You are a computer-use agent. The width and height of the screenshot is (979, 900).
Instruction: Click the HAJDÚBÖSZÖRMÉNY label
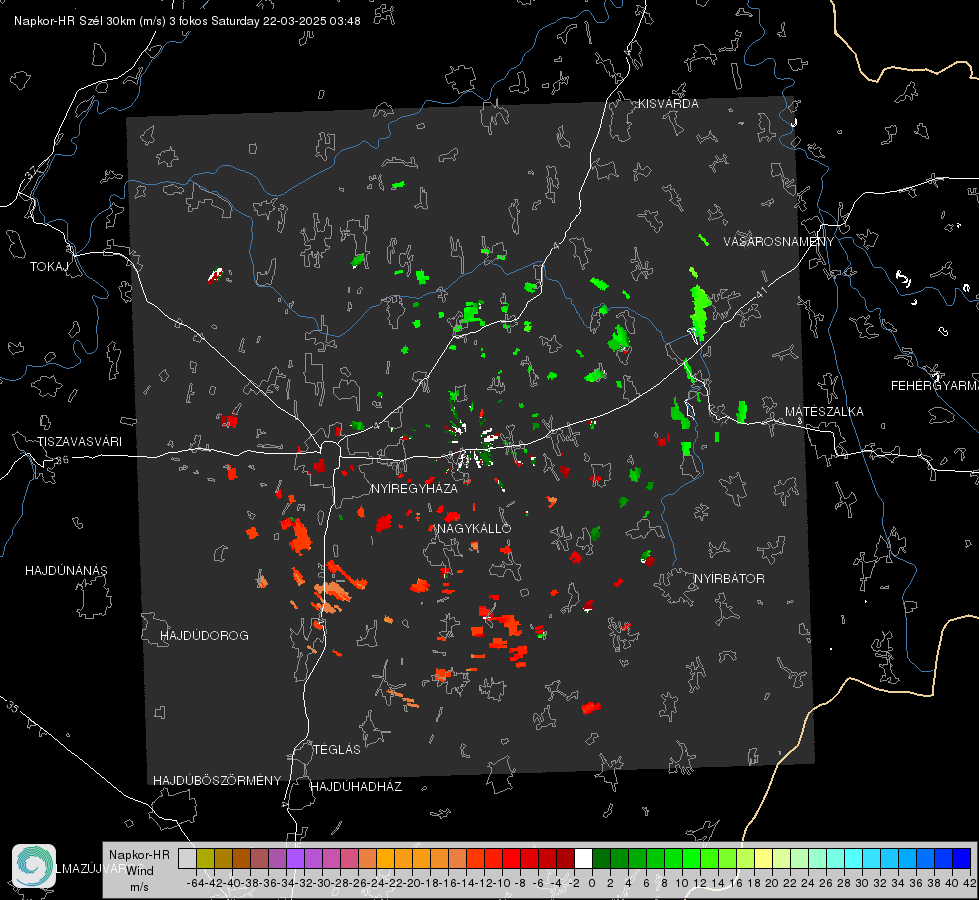(x=217, y=780)
